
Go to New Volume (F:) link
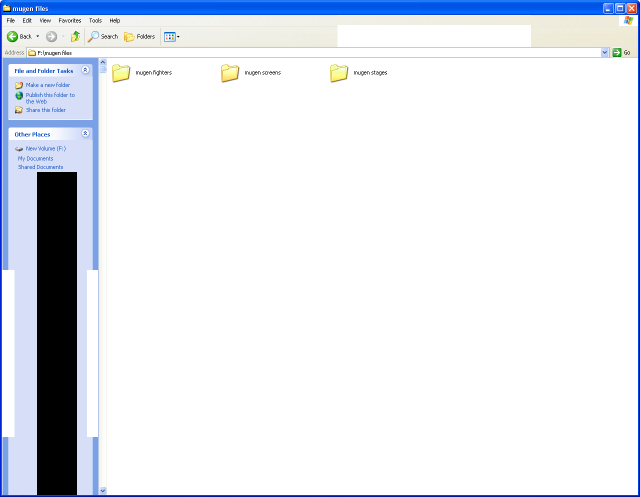pyautogui.click(x=45, y=148)
